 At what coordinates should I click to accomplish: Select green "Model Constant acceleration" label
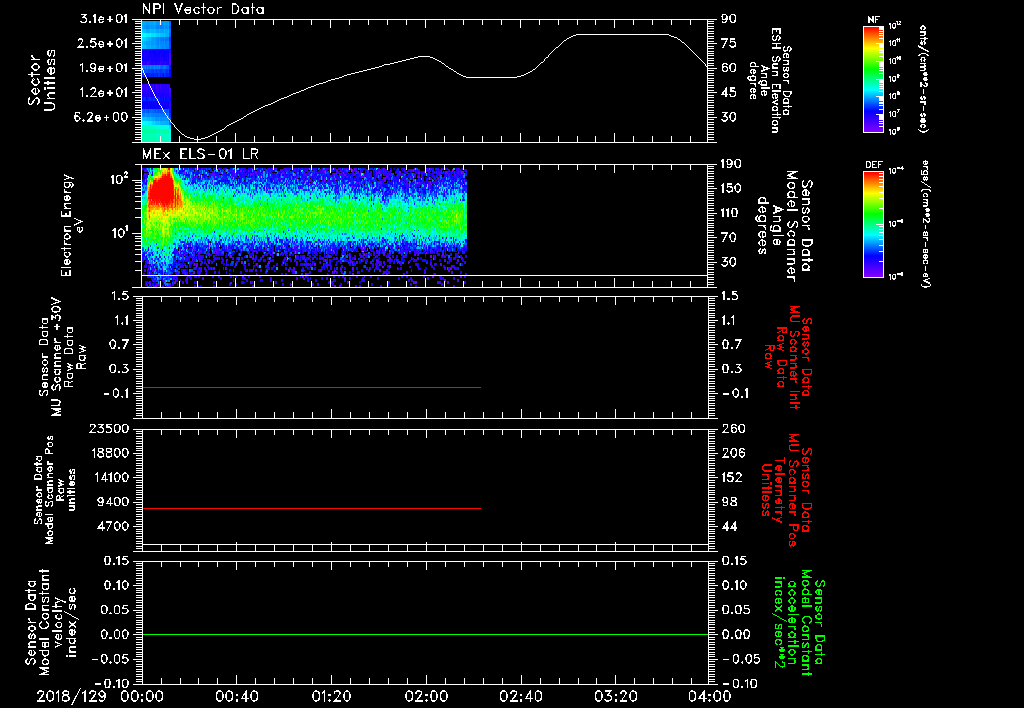(x=799, y=622)
